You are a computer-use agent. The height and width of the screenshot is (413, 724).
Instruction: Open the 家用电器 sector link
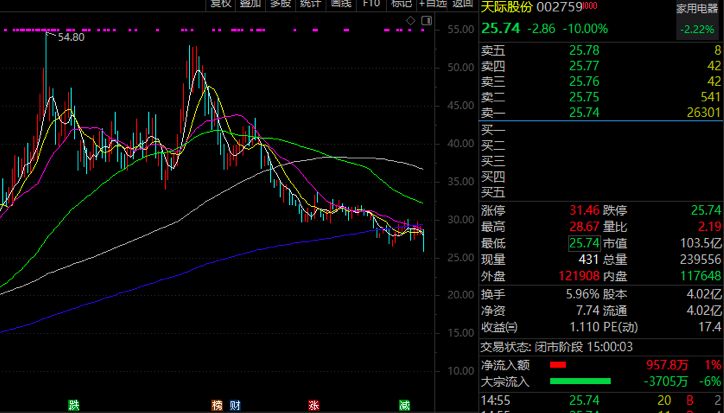click(697, 8)
